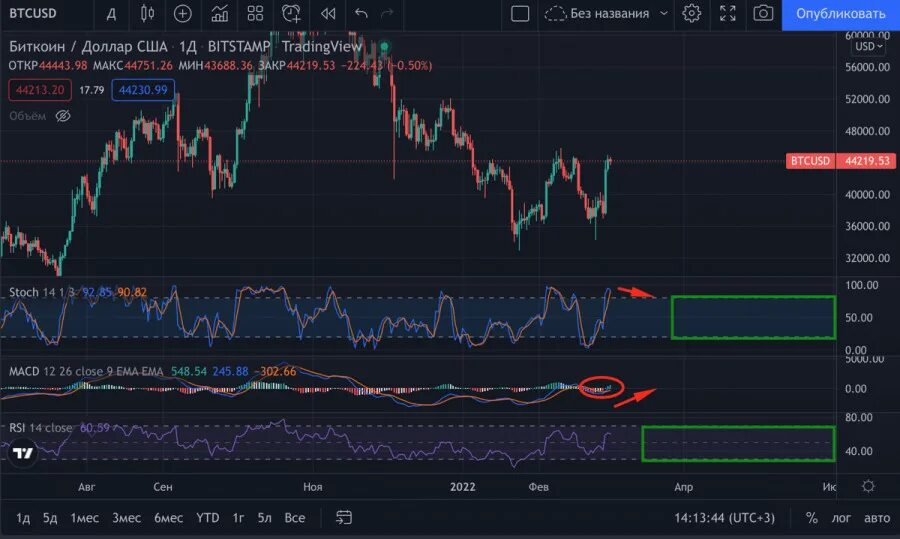Image resolution: width=900 pixels, height=539 pixels.
Task: Click the blue buy price 44230.99
Action: point(143,90)
